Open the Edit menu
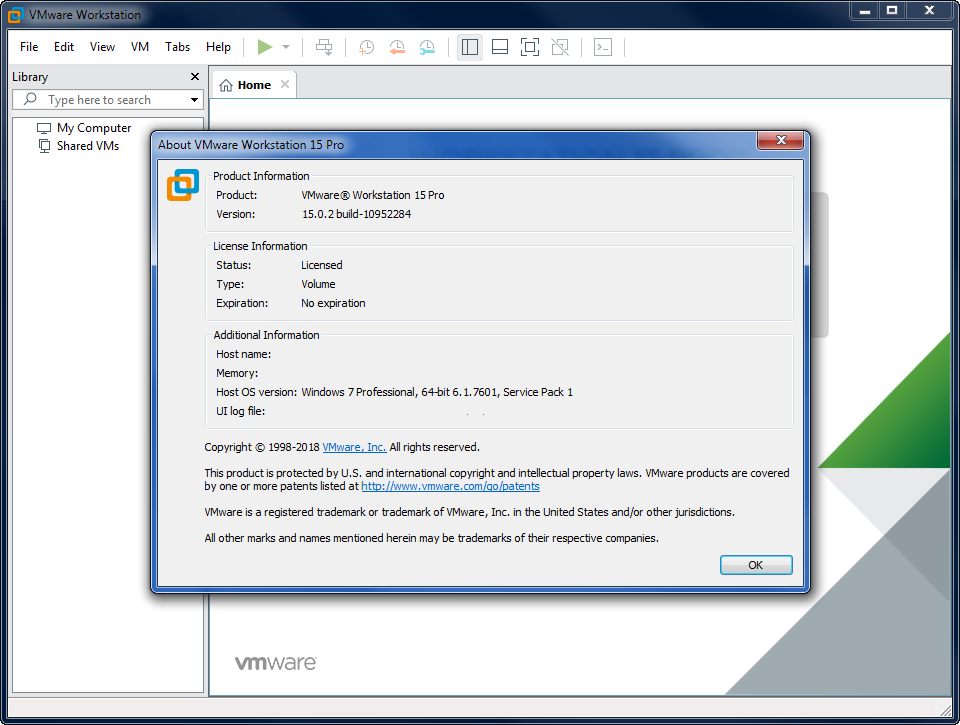 coord(64,47)
